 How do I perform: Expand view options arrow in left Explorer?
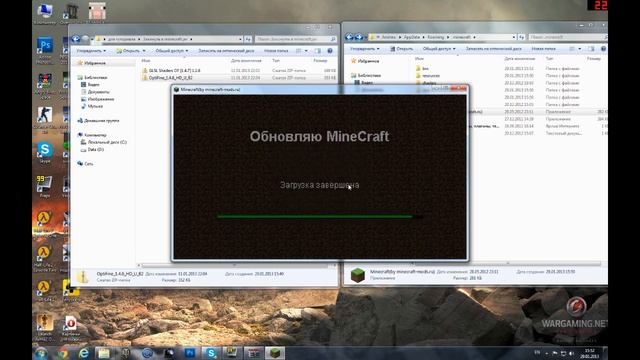click(306, 51)
